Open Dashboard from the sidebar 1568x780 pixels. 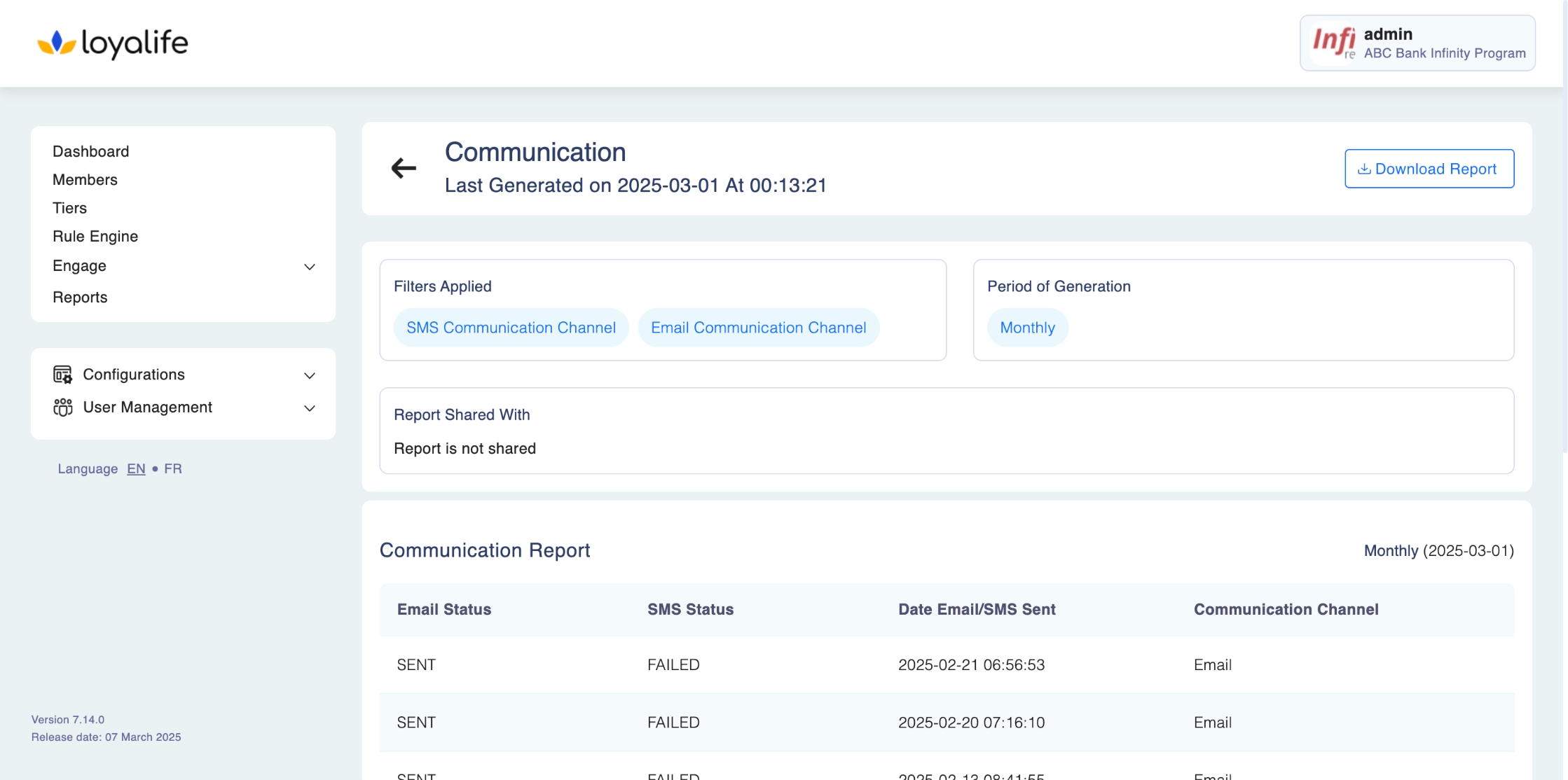click(90, 151)
